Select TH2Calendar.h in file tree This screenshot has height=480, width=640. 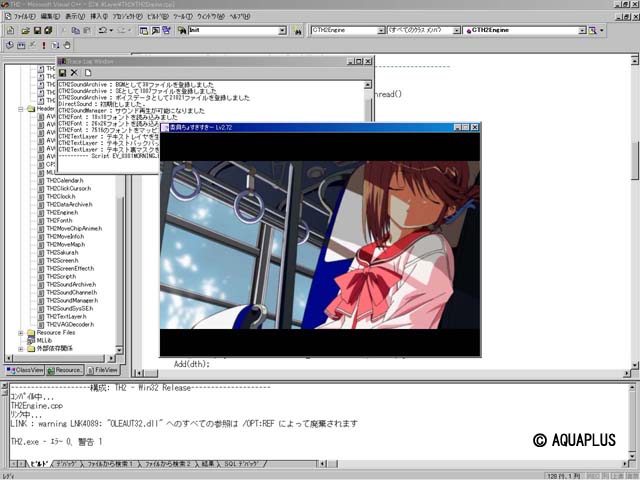65,180
